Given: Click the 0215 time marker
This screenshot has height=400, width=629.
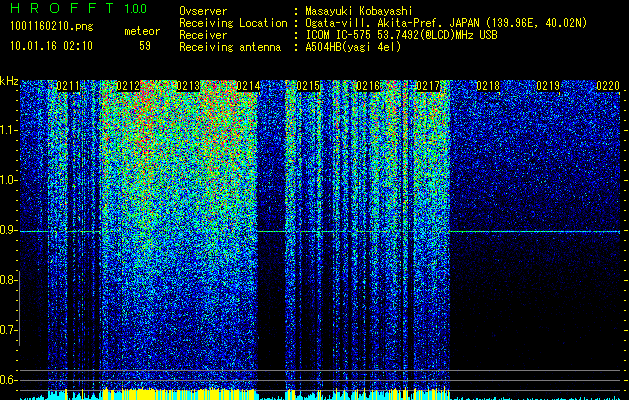Looking at the screenshot, I should point(308,86).
